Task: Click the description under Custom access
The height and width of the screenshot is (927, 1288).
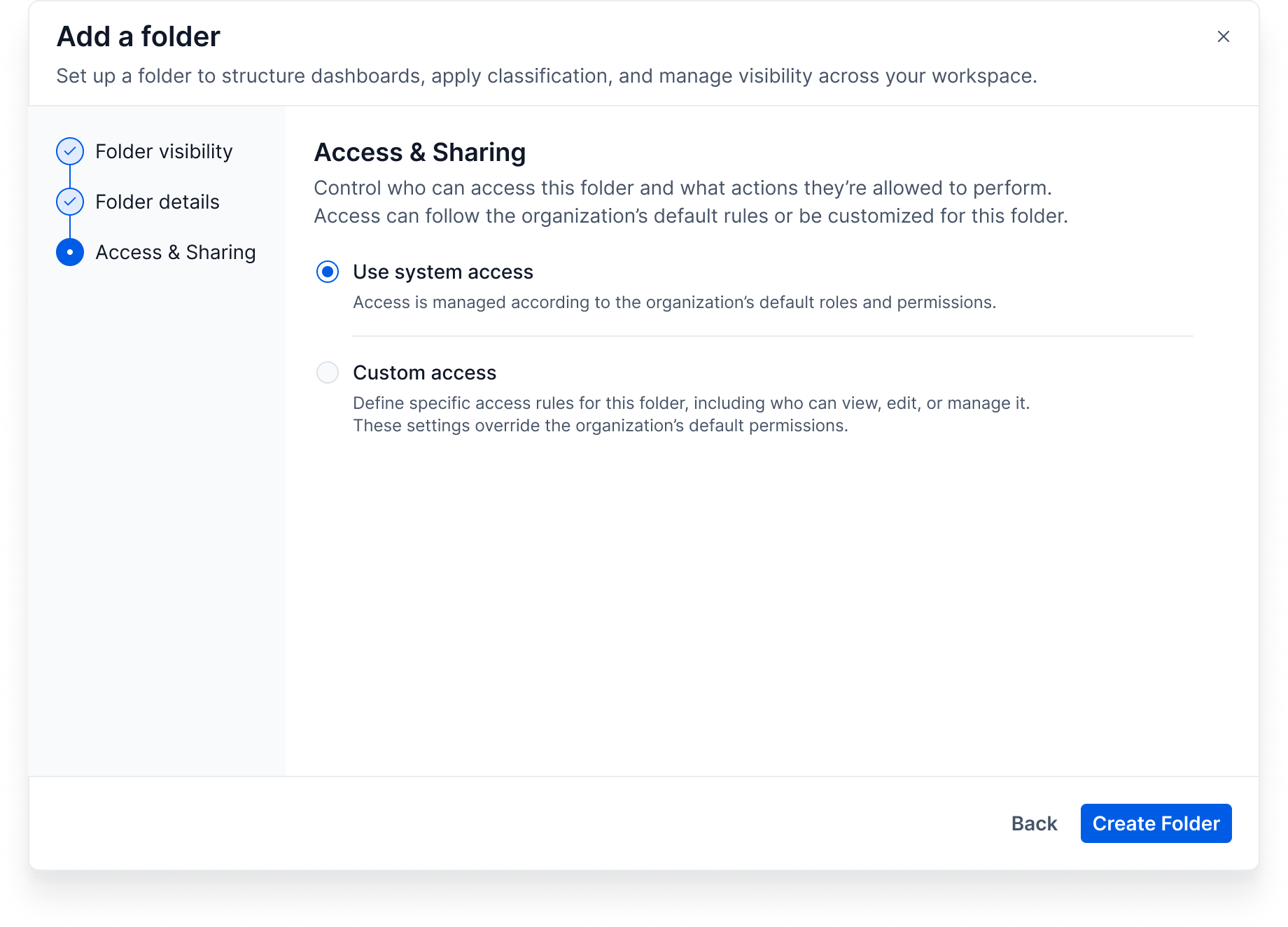Action: point(691,414)
